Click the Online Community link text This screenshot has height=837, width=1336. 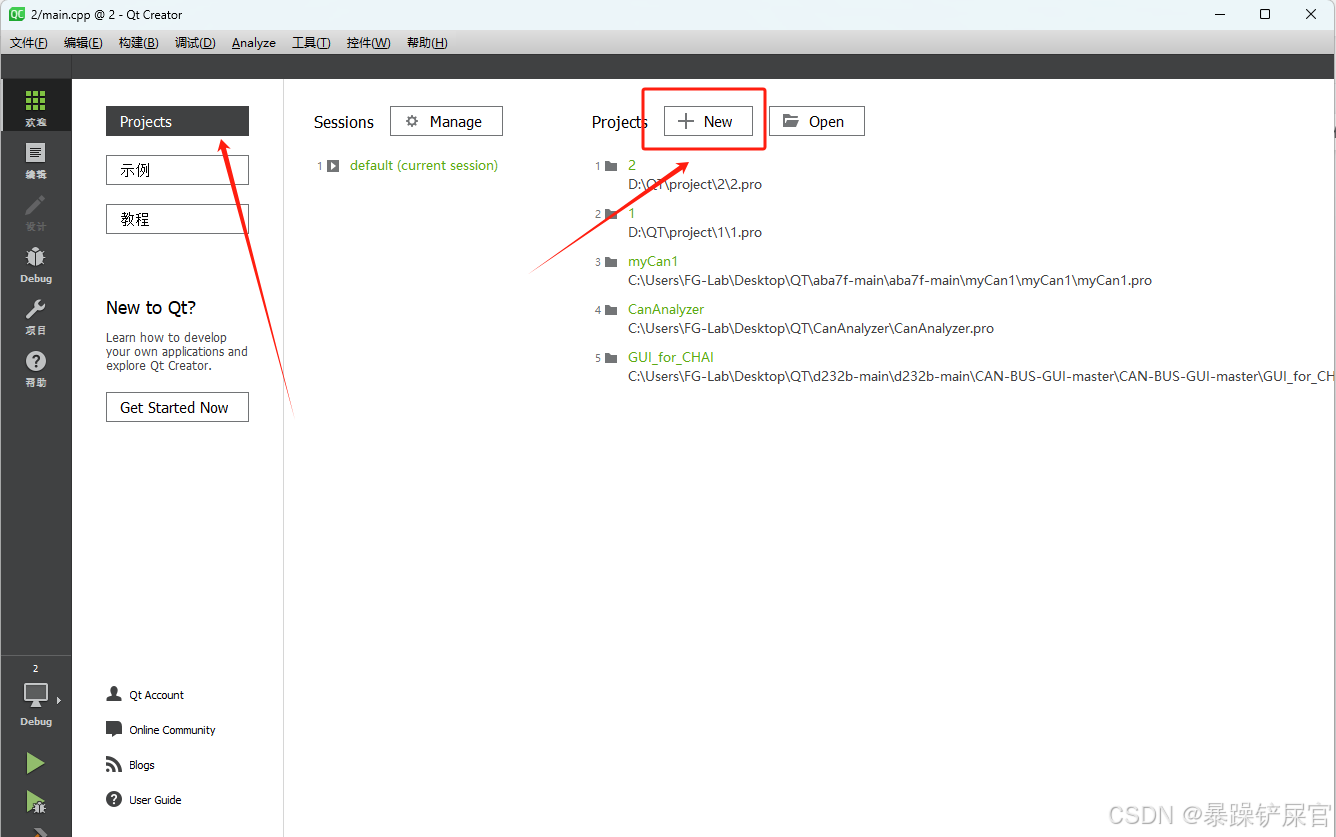tap(172, 730)
